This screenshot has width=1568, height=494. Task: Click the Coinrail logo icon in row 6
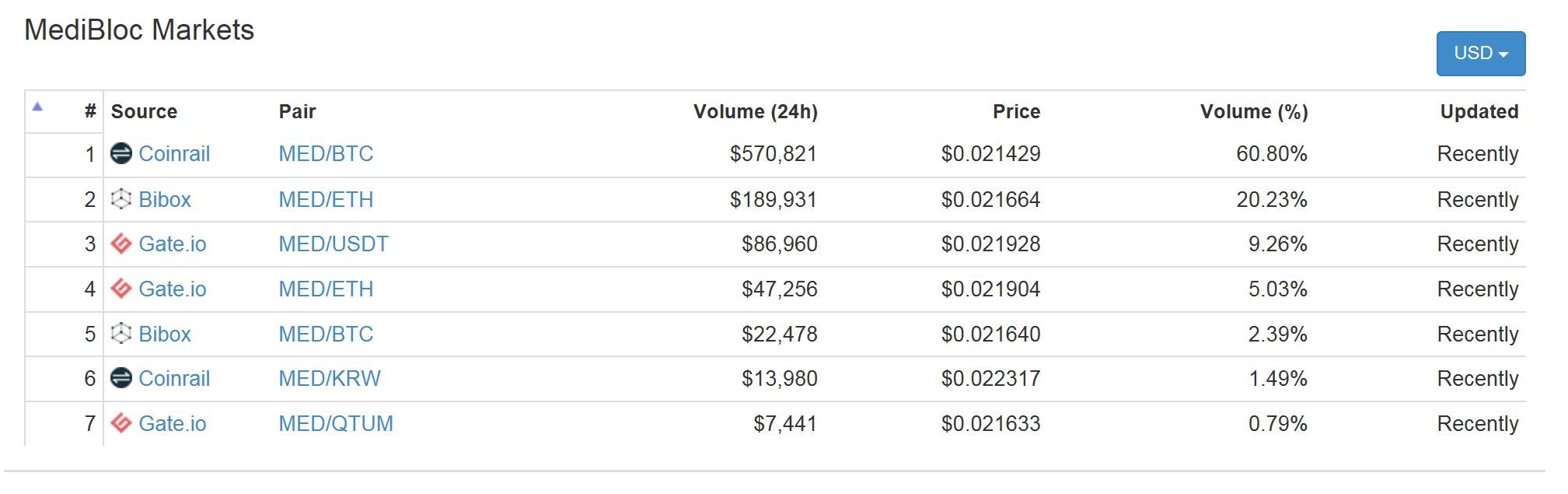point(121,378)
